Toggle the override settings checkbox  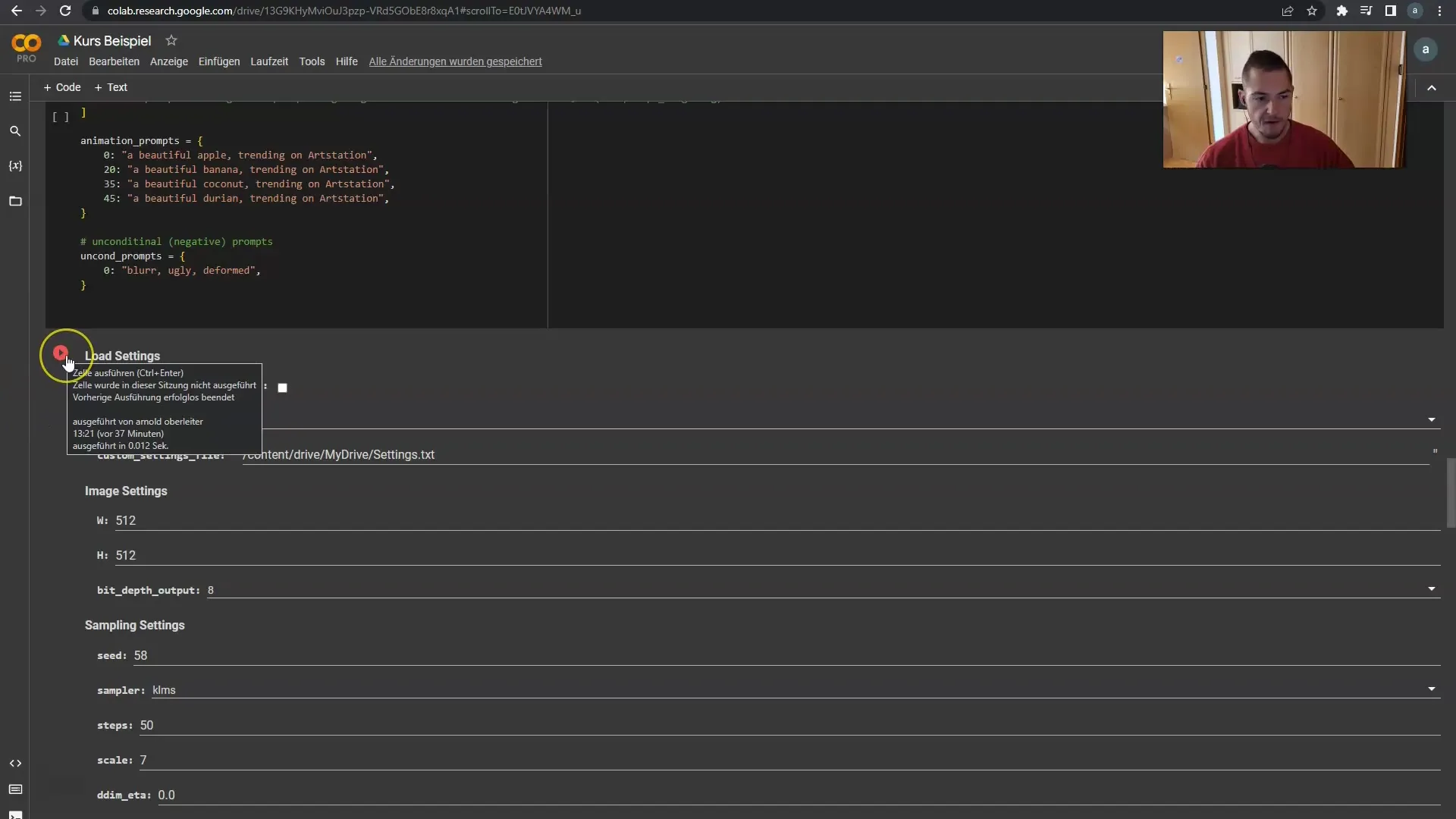click(282, 388)
